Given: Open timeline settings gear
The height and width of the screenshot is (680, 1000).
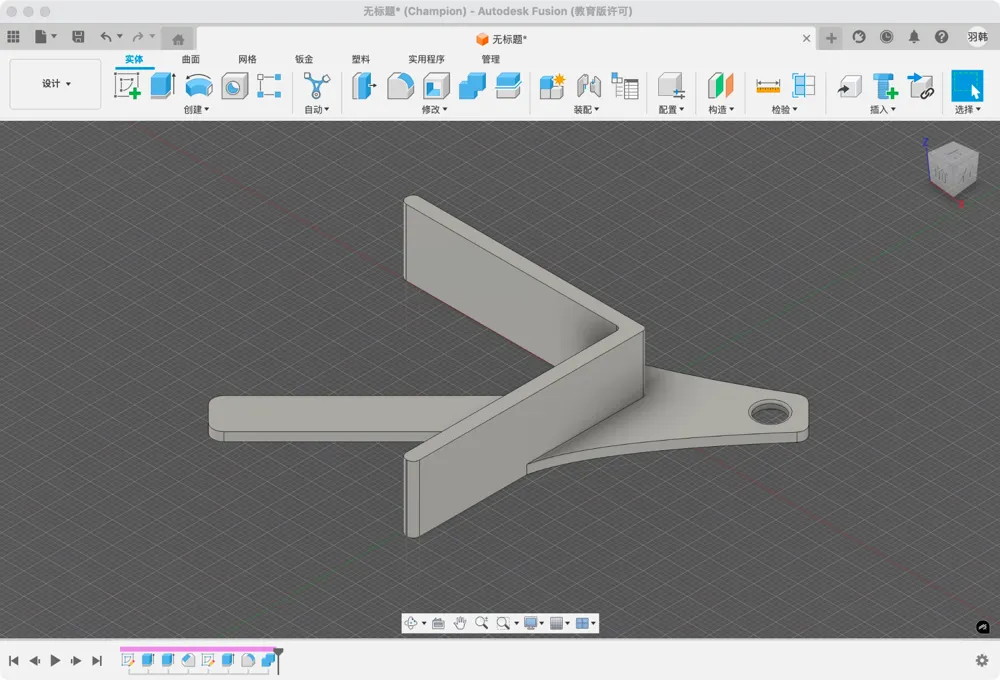Looking at the screenshot, I should (982, 660).
